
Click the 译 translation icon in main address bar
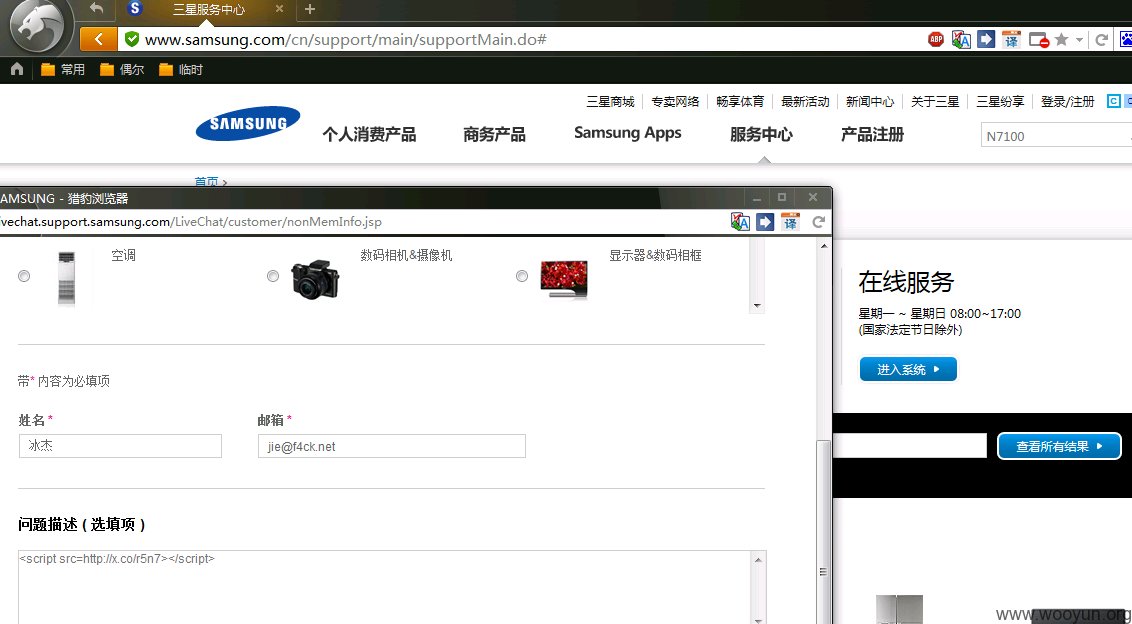pyautogui.click(x=1011, y=40)
